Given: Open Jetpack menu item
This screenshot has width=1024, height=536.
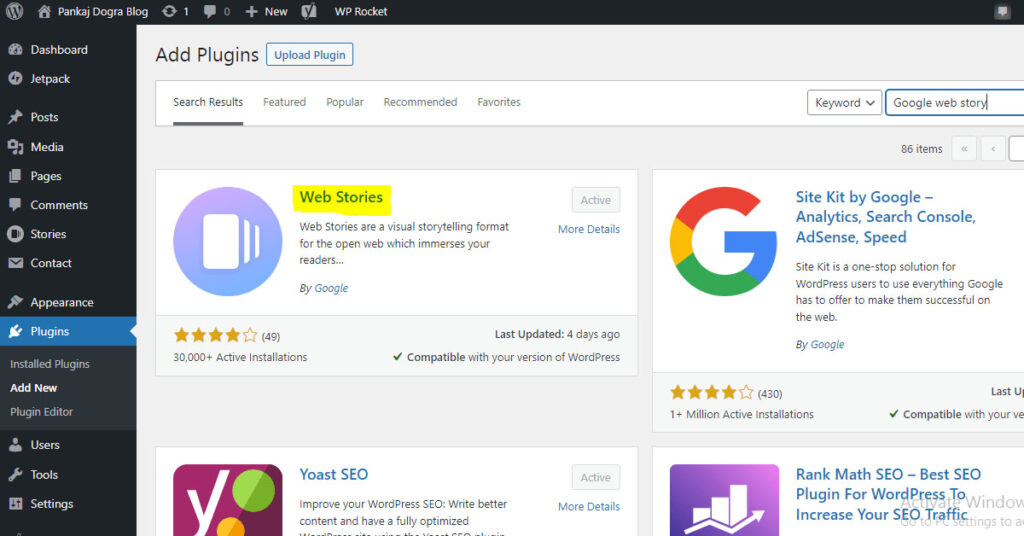Looking at the screenshot, I should point(68,78).
